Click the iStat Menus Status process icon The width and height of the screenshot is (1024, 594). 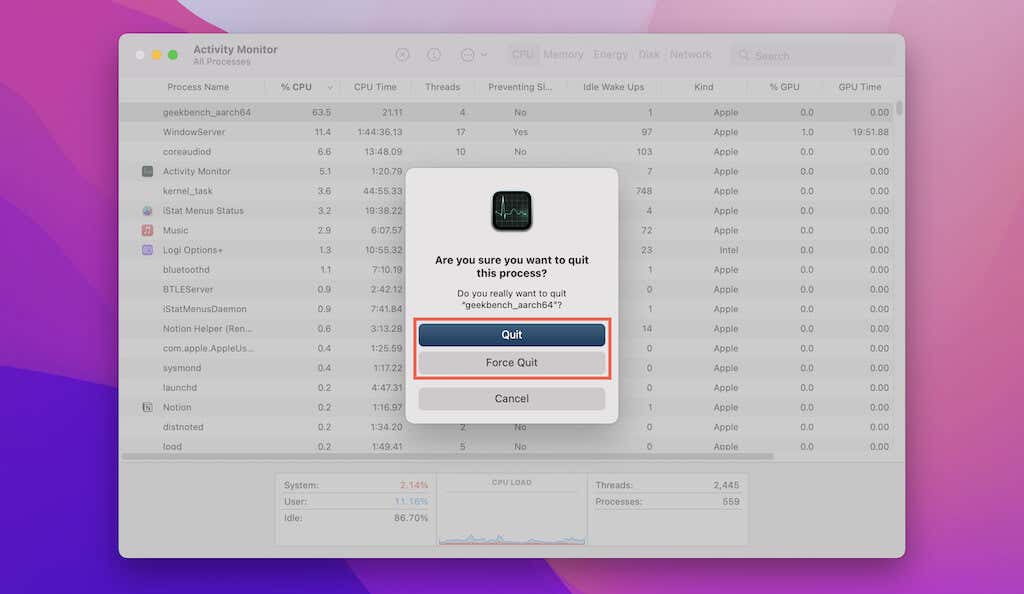pos(145,210)
